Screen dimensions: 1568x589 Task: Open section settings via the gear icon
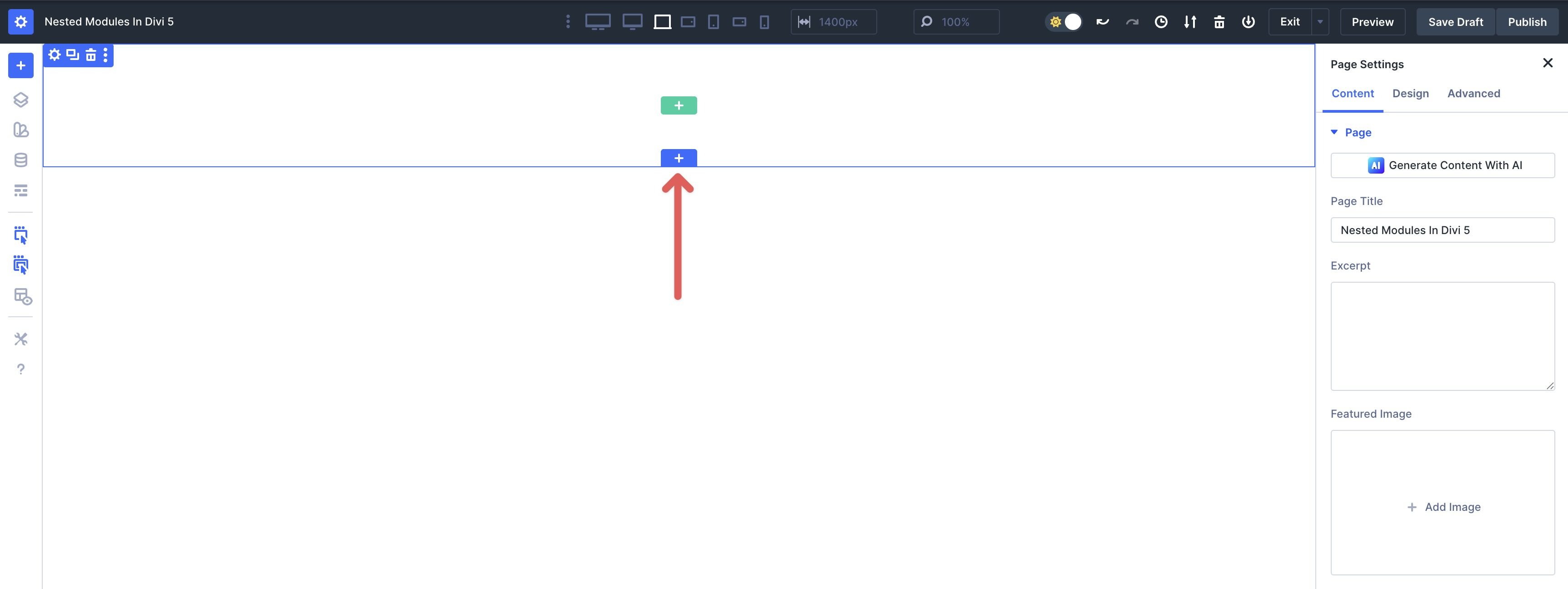[x=54, y=55]
